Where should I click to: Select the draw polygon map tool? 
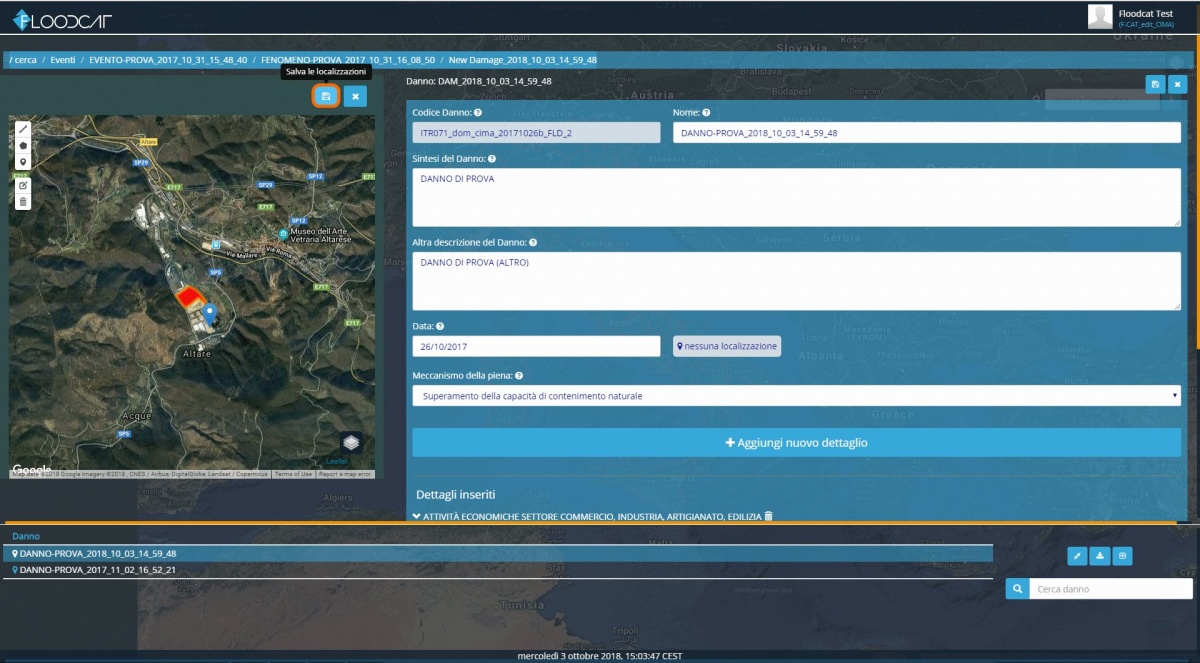point(23,145)
